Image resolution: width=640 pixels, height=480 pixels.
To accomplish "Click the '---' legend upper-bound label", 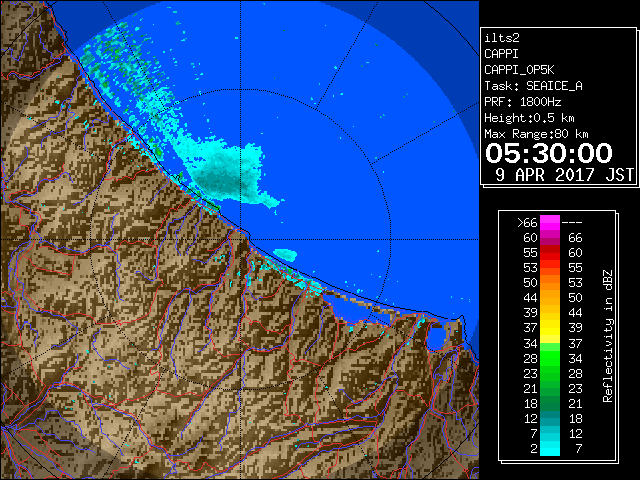I will pos(572,223).
